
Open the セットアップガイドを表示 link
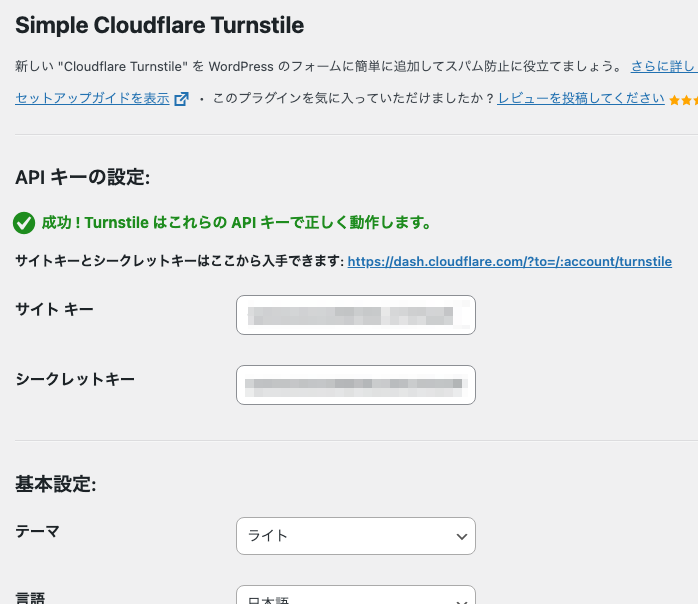pos(92,99)
